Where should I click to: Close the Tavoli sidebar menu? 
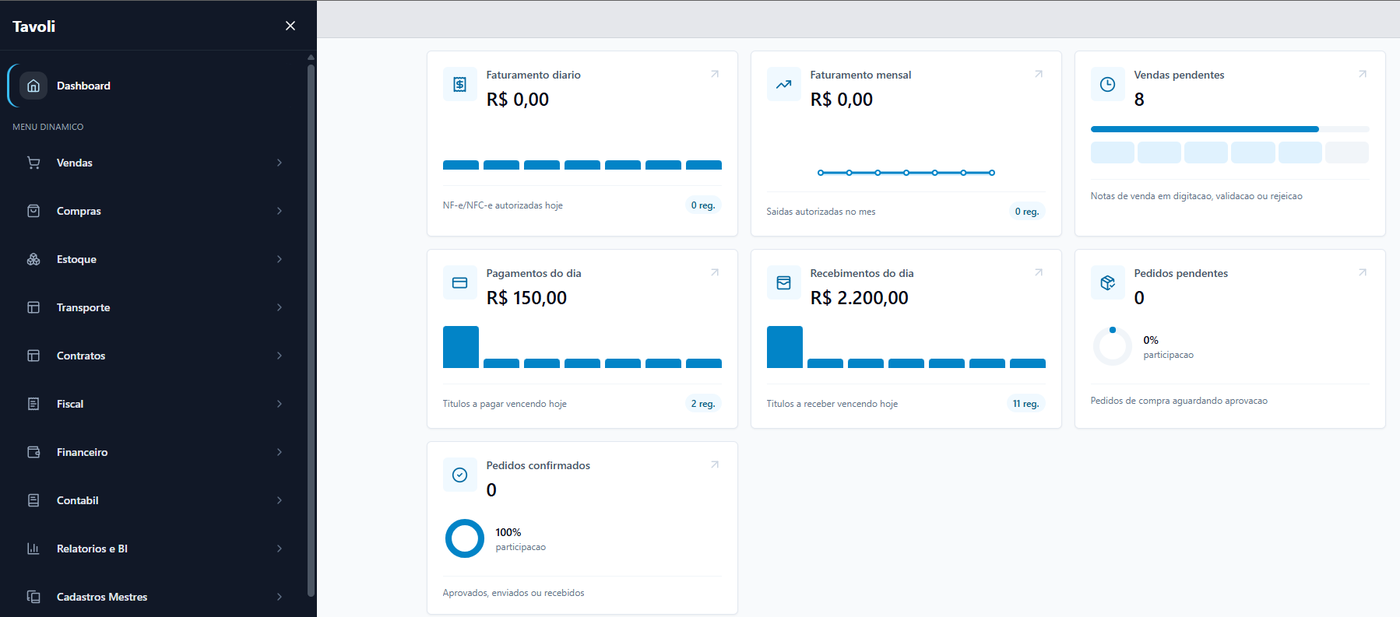point(290,26)
